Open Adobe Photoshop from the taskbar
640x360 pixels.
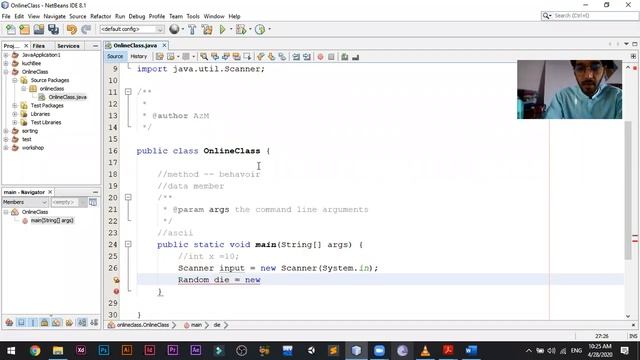104,350
